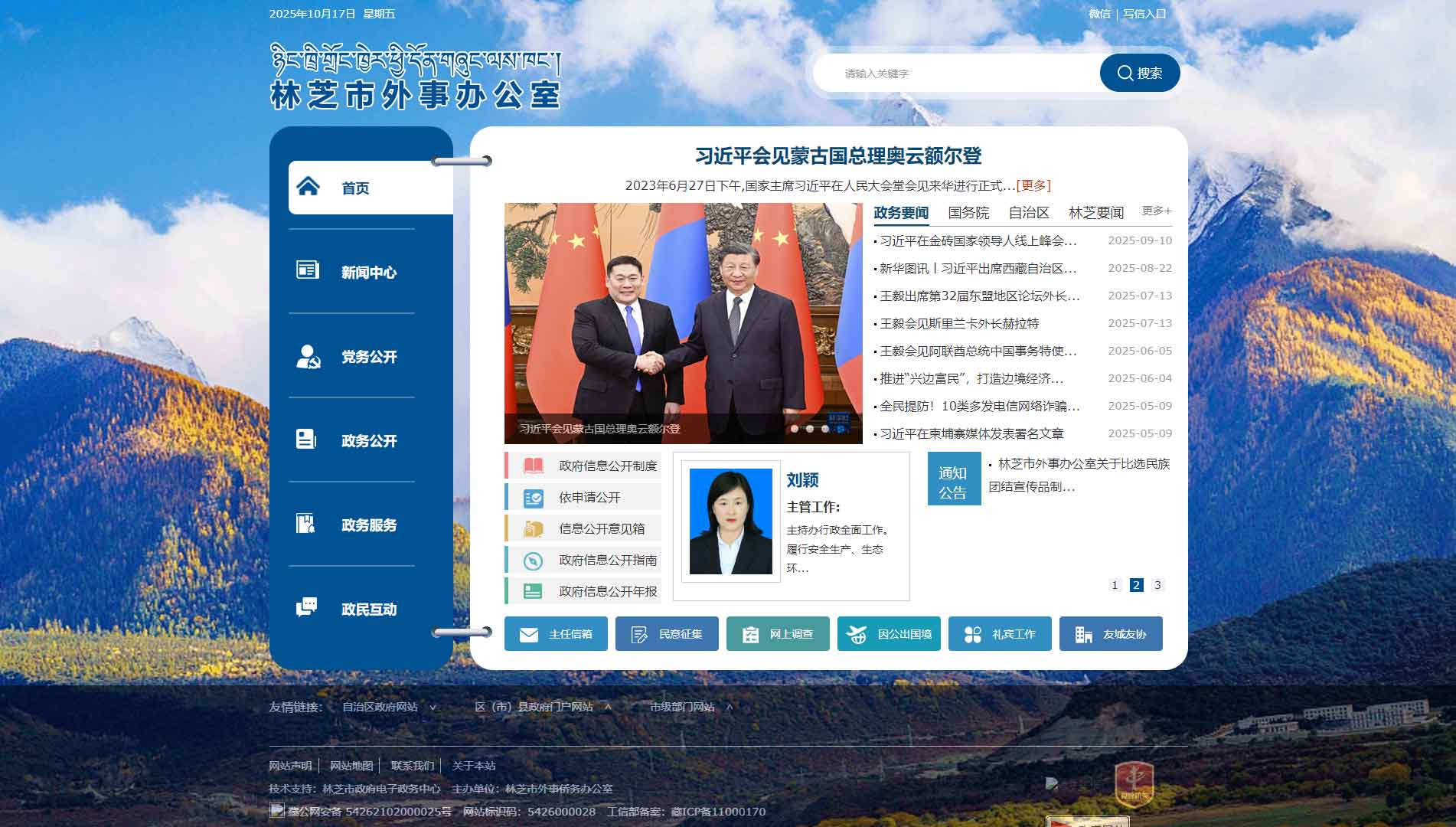Open the 写信入口 link
The width and height of the screenshot is (1456, 827).
[1144, 14]
